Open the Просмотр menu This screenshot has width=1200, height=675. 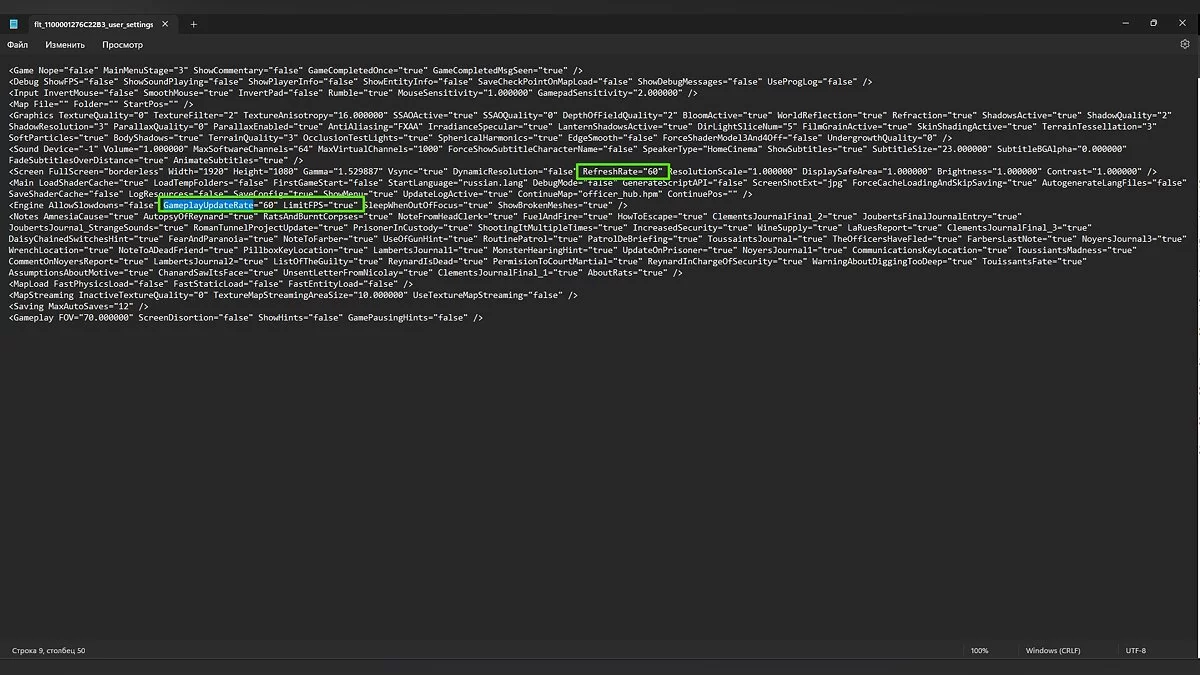[x=122, y=45]
